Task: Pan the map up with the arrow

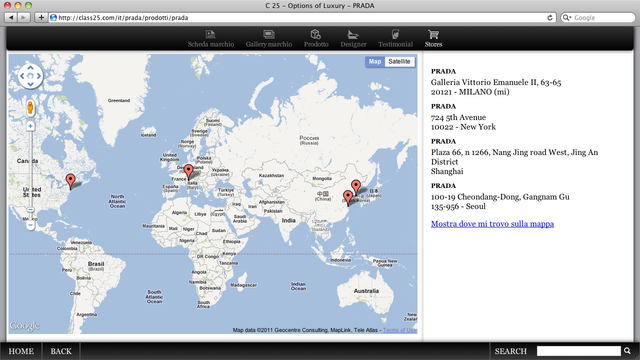Action: 31,68
